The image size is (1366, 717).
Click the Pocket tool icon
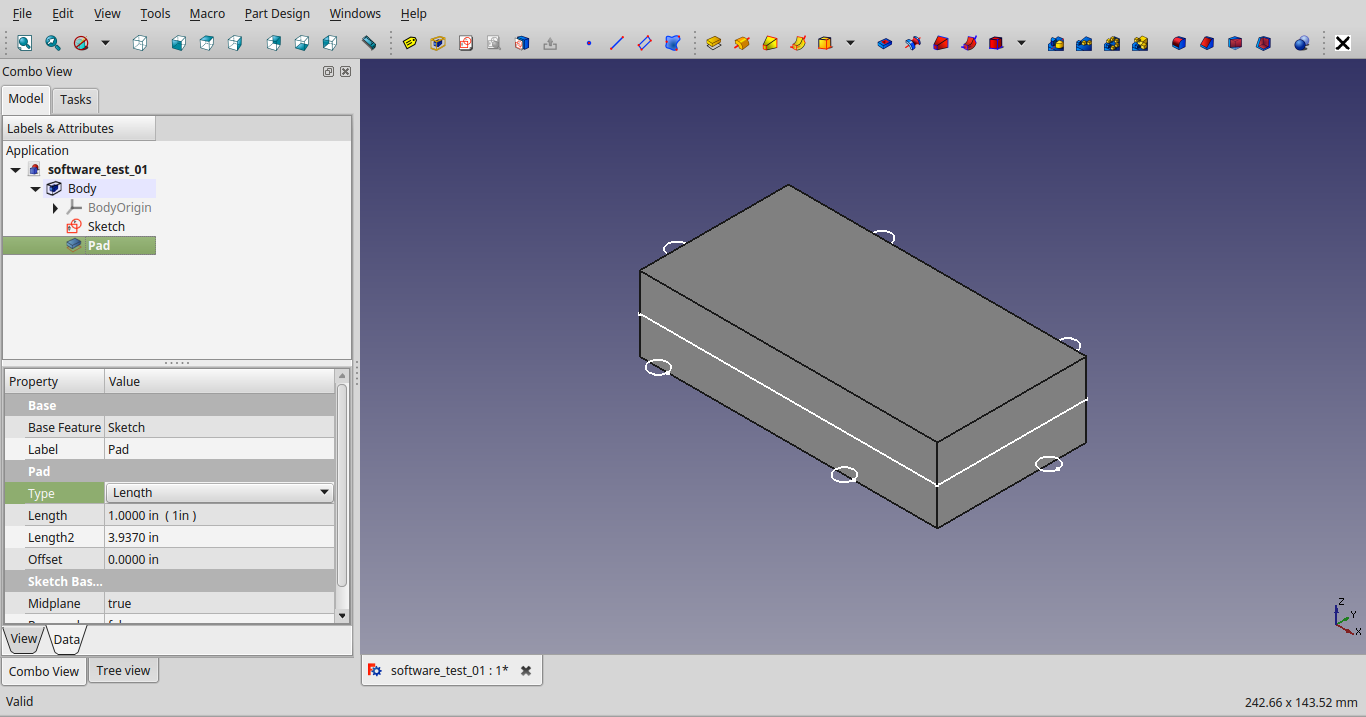pos(884,43)
